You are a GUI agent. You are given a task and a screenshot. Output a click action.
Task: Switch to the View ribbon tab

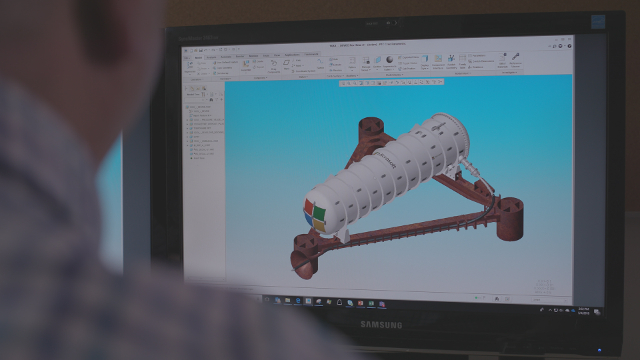click(277, 55)
